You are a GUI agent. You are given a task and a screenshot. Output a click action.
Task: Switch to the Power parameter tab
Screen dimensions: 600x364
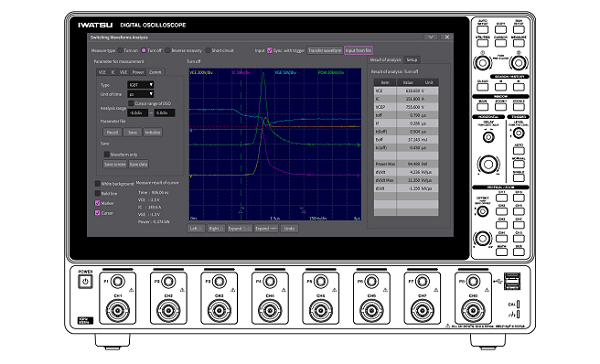pyautogui.click(x=138, y=72)
